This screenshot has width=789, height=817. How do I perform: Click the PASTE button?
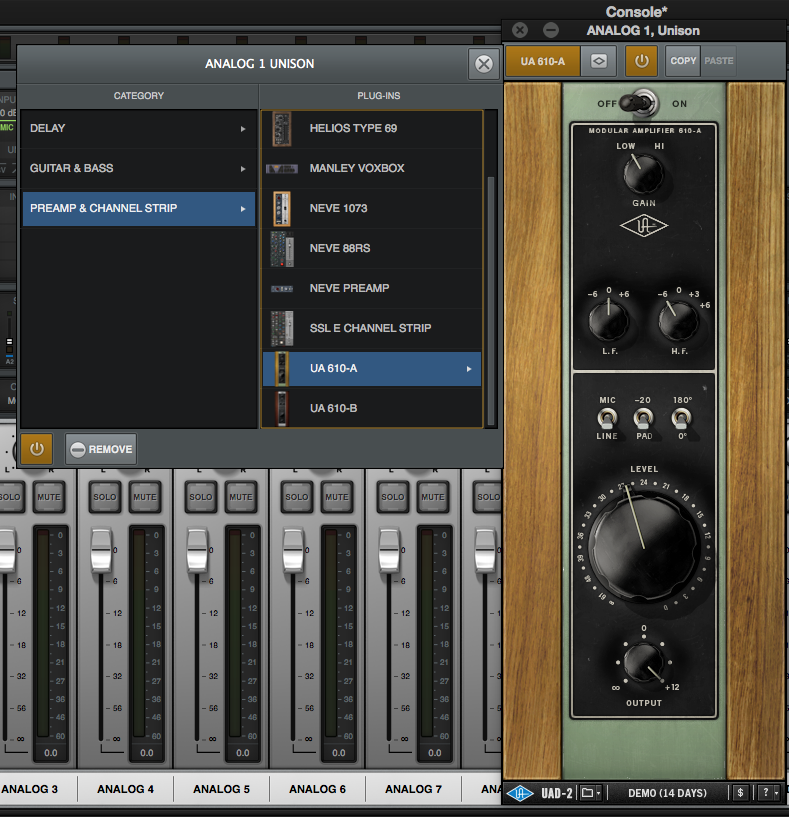point(719,61)
